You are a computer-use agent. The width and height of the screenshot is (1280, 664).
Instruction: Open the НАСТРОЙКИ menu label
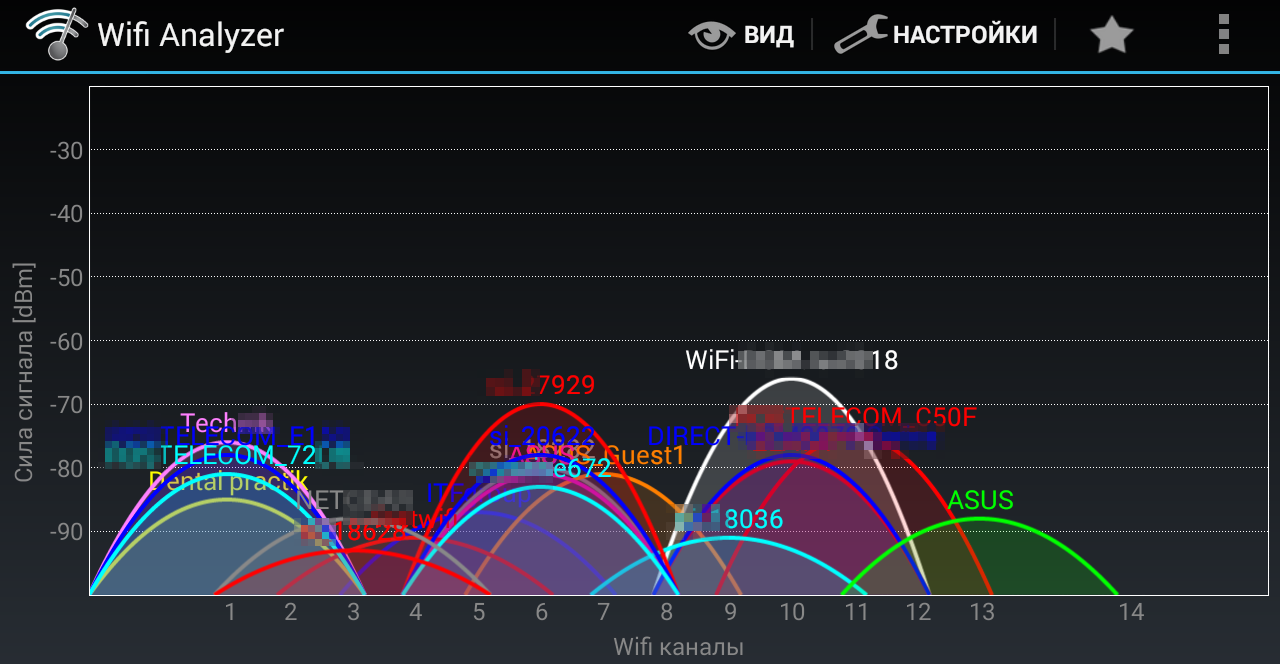(964, 35)
